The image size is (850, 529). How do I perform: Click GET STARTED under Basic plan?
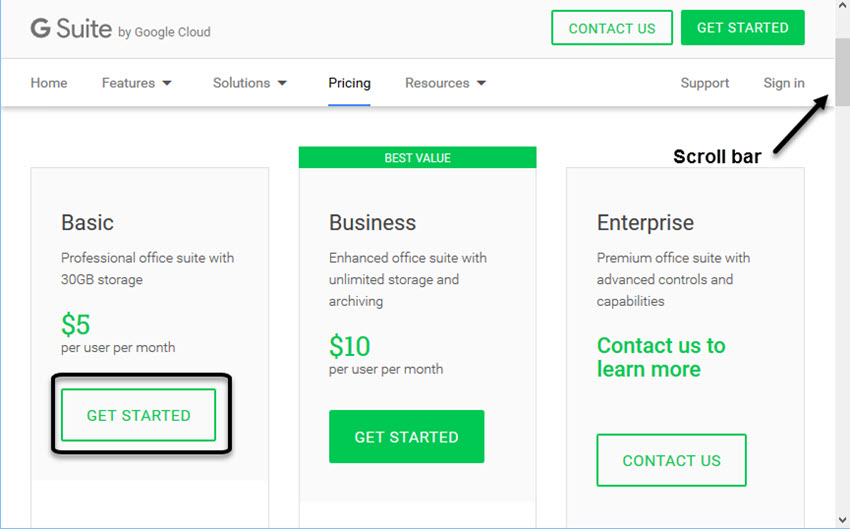pyautogui.click(x=138, y=415)
